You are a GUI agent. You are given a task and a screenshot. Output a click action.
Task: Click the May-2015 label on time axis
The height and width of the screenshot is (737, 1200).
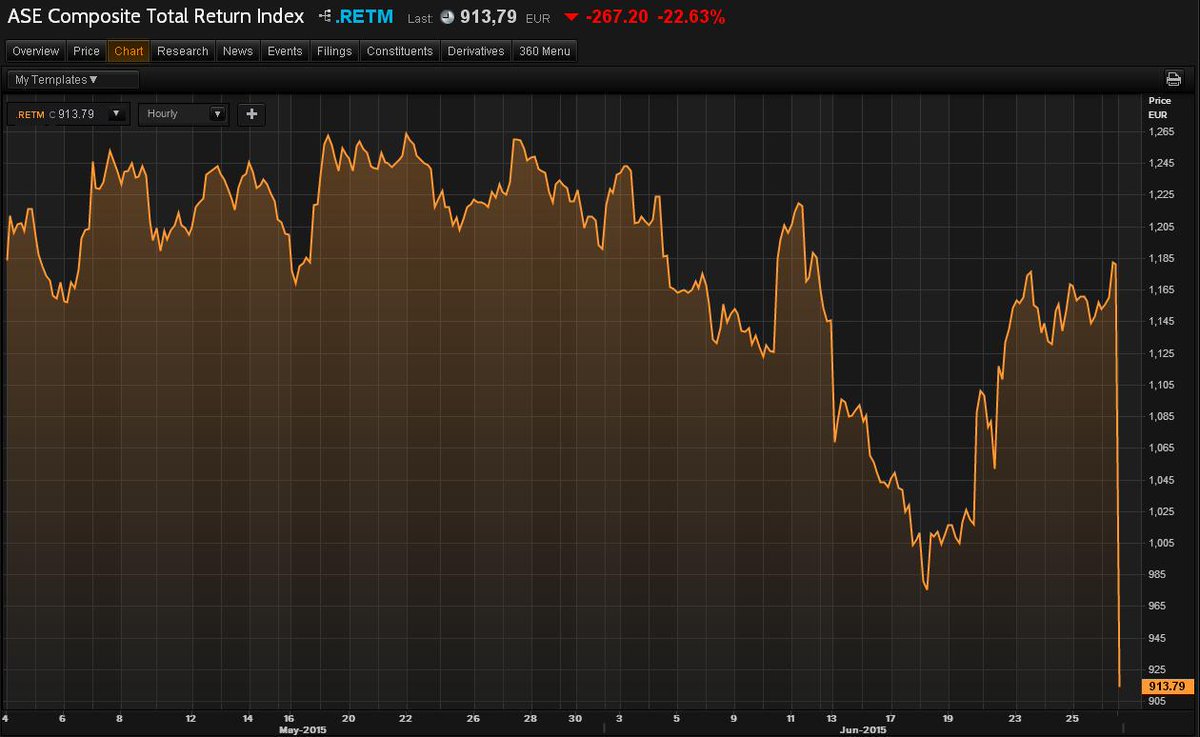303,730
